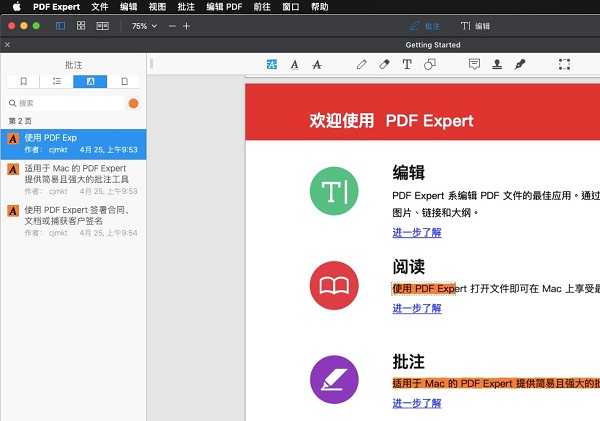
Task: Click the red open book icon
Action: coord(334,286)
